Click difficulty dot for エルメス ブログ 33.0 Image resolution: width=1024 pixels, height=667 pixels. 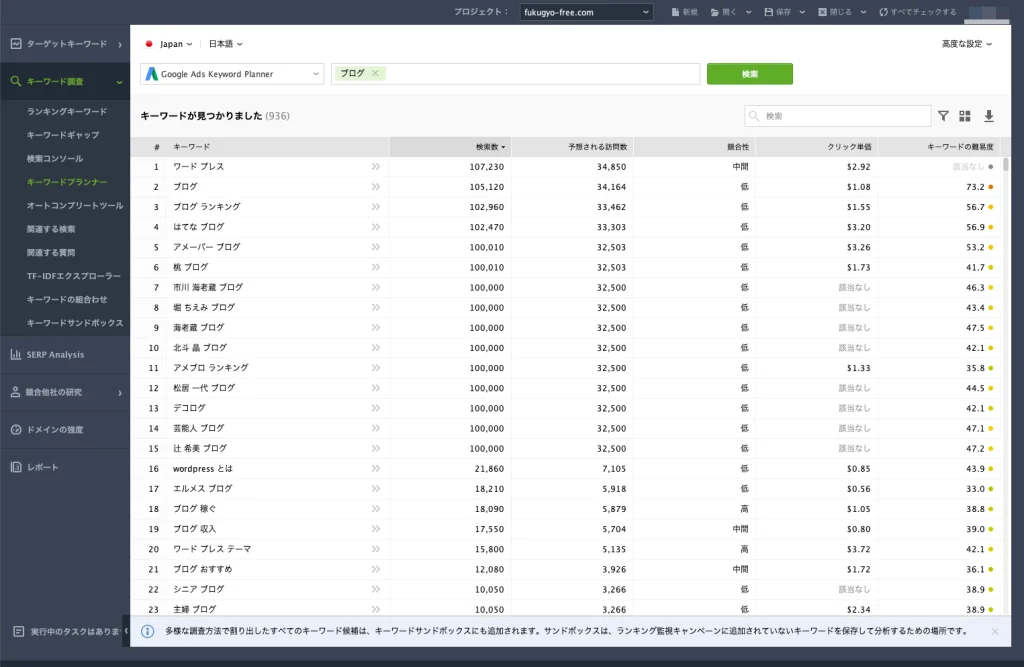991,489
